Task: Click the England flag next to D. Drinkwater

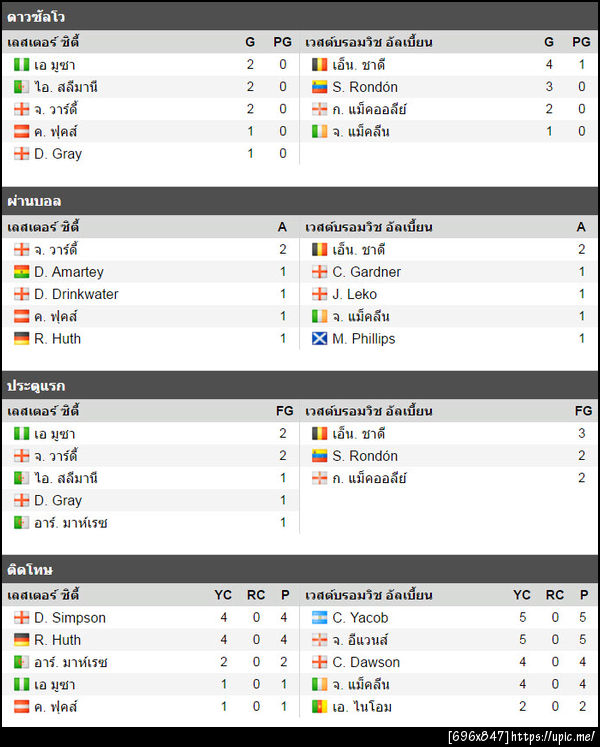Action: (x=21, y=294)
